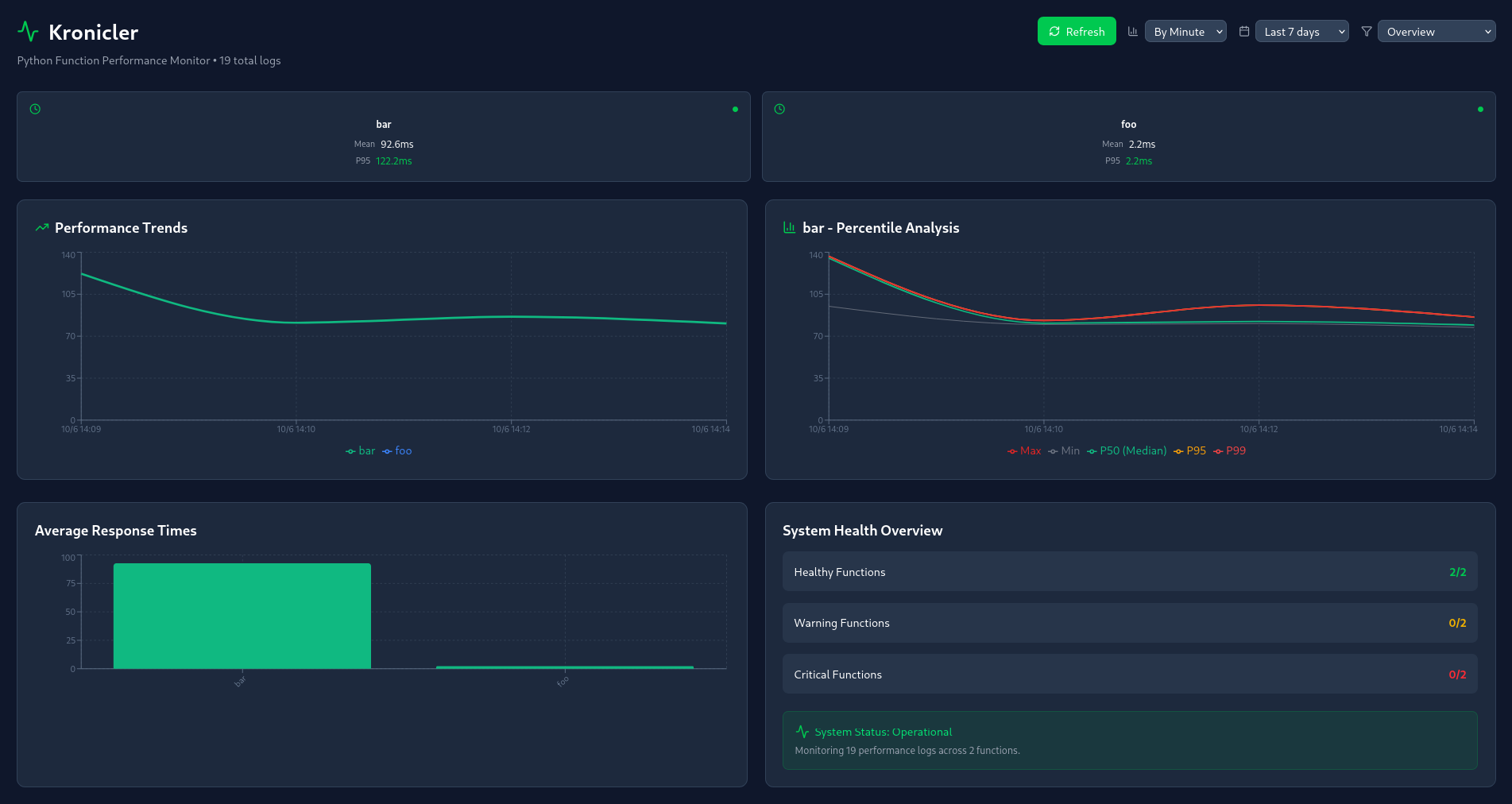Screen dimensions: 1512x804
Task: Click the Critical Functions count 0/2
Action: (x=1457, y=675)
